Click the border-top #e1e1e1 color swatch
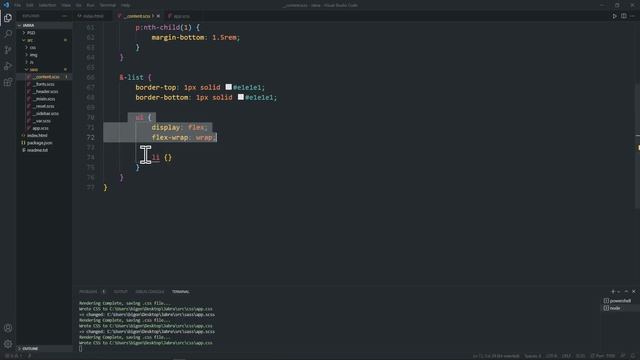The height and width of the screenshot is (360, 640). [x=229, y=87]
